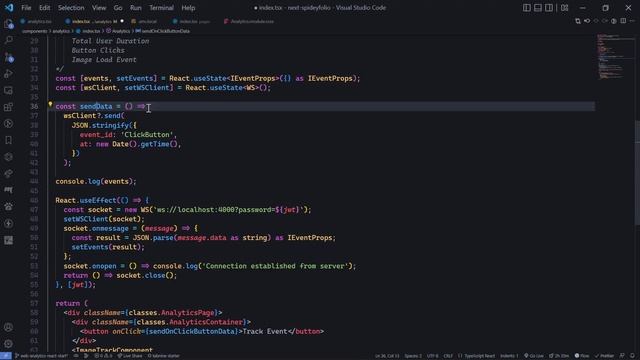Toggle primary side bar layout icon
640x360 pixels.
click(527, 8)
